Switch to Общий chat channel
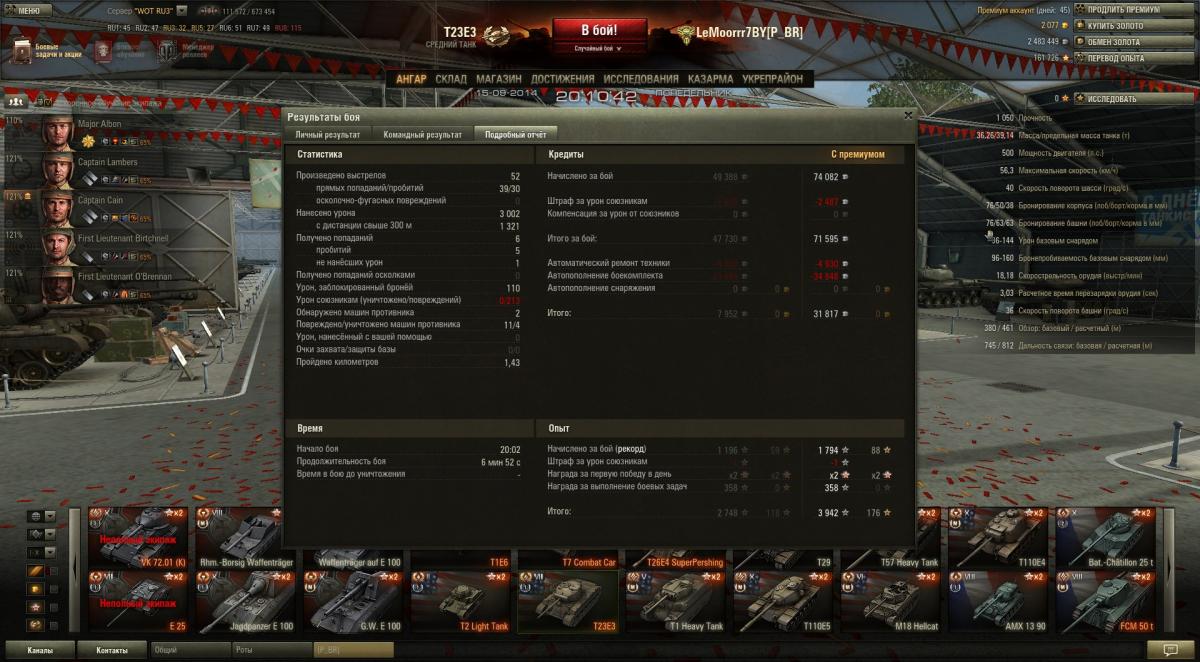Viewport: 1200px width, 662px height. coord(189,650)
